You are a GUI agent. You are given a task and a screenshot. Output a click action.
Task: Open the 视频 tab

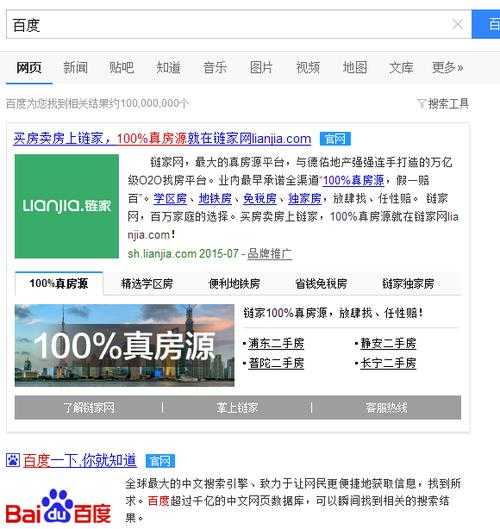click(x=308, y=68)
